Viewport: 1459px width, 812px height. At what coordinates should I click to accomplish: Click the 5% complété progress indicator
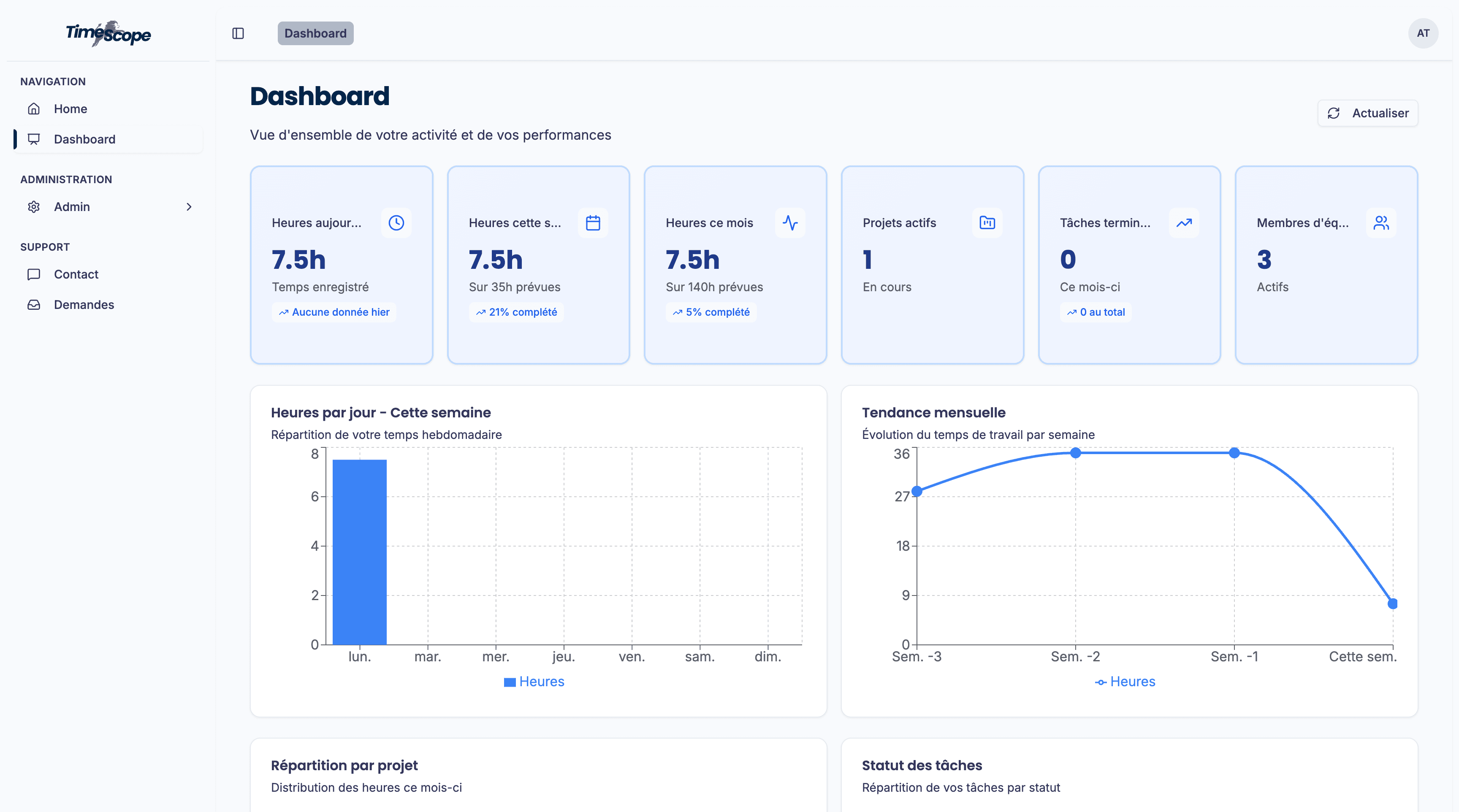click(x=711, y=312)
